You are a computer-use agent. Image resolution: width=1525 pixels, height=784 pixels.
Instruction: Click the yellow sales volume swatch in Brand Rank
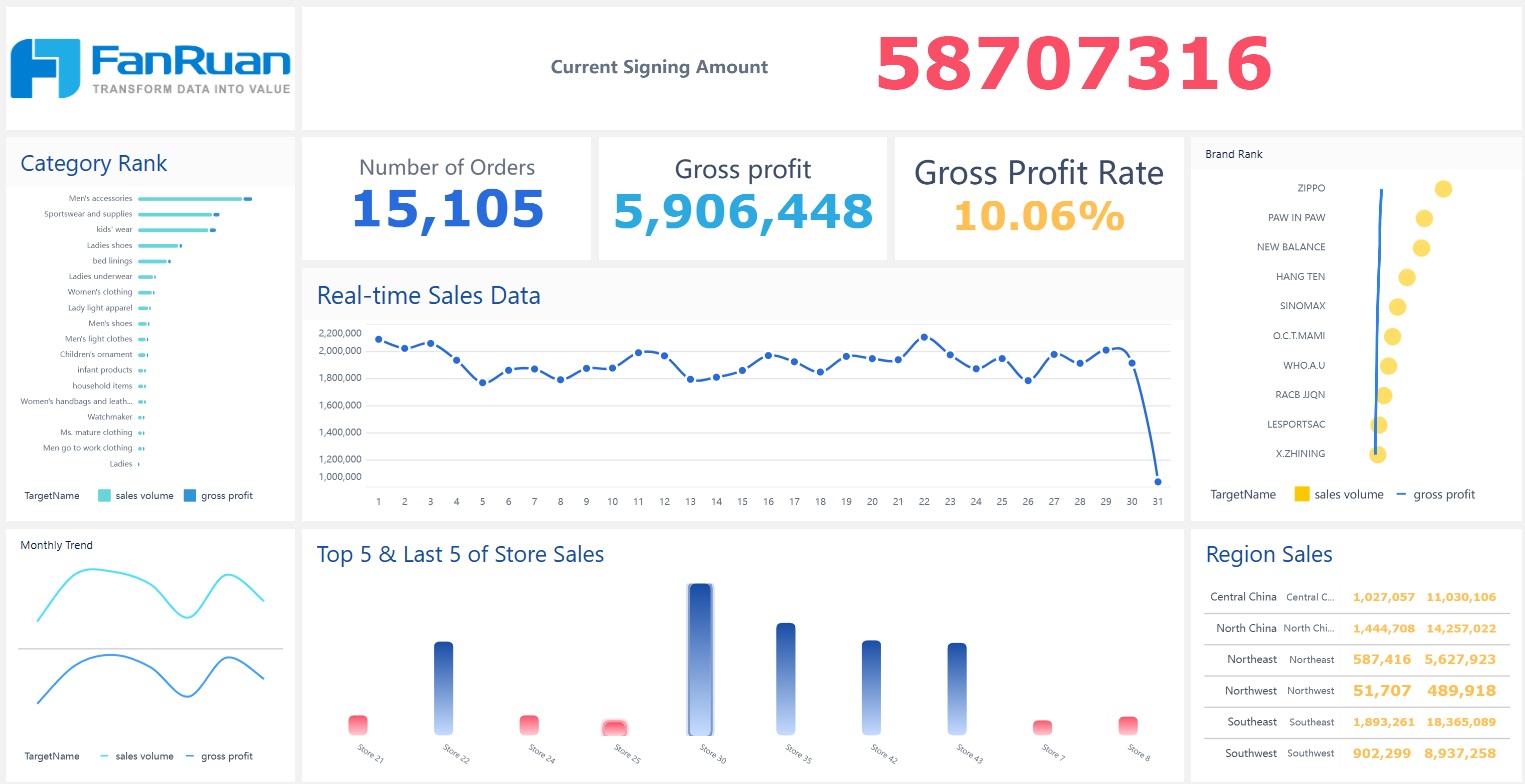coord(1302,494)
